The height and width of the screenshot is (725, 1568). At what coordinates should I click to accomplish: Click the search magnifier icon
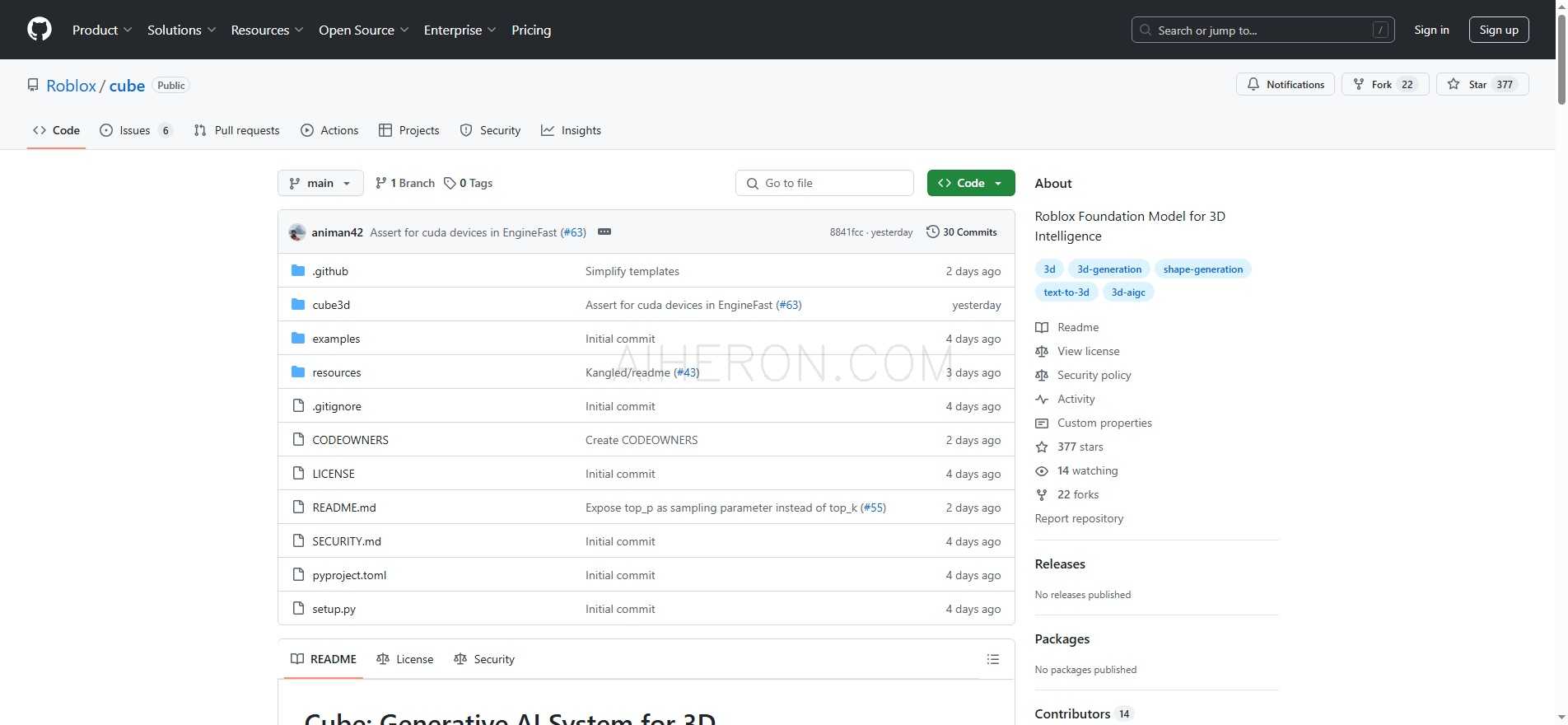pos(1146,30)
